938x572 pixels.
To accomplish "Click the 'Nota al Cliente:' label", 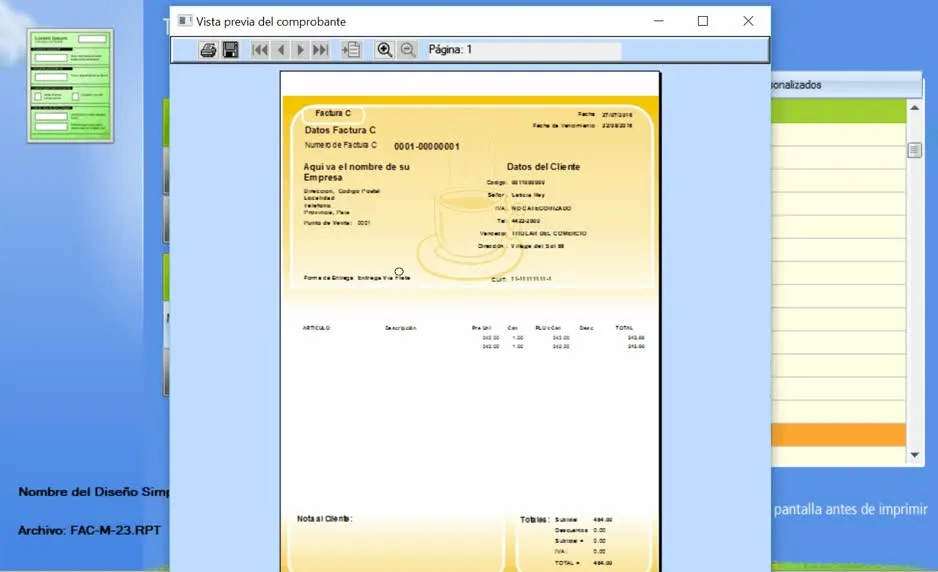I will 324,519.
